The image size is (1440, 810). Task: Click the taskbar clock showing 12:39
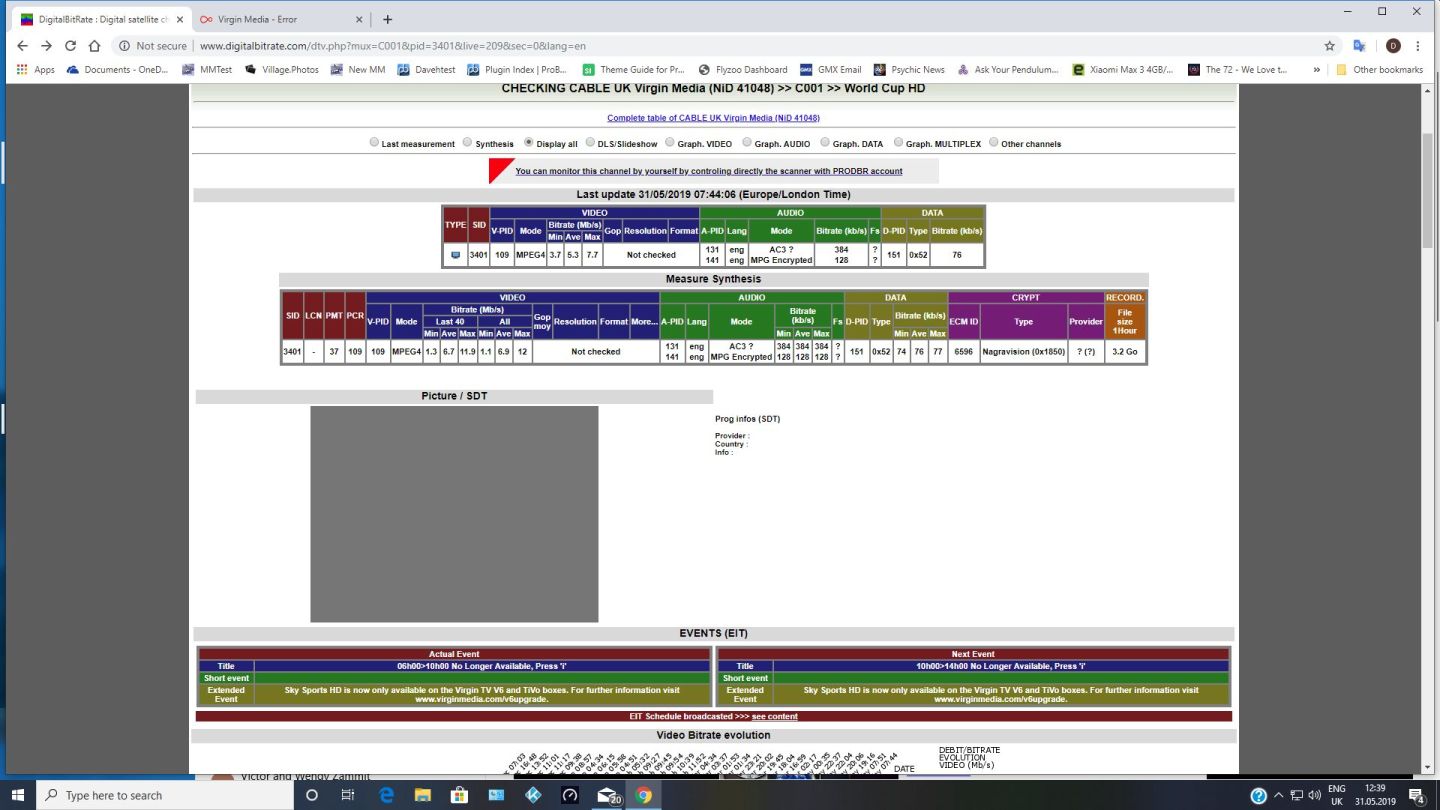tap(1377, 795)
